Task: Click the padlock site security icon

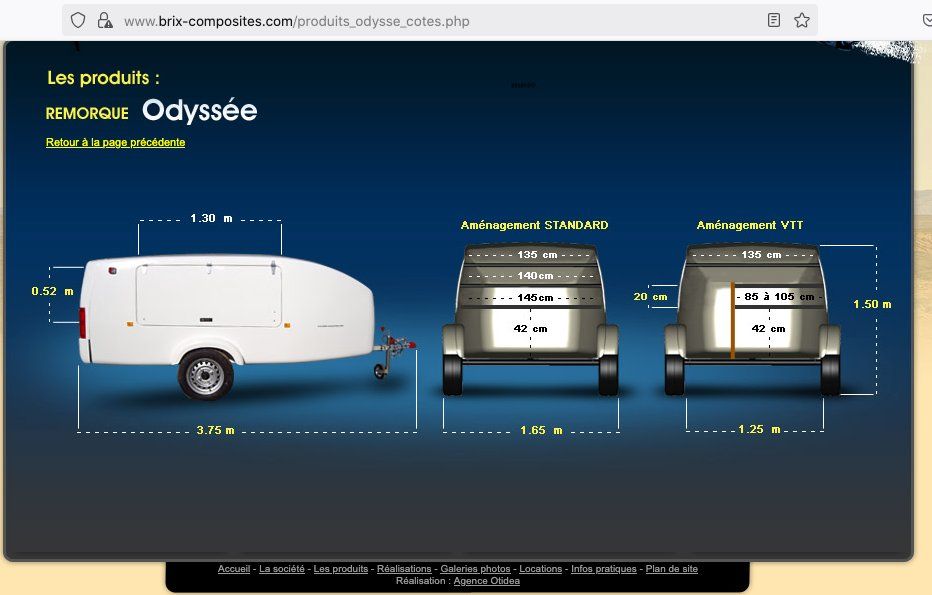Action: (105, 21)
